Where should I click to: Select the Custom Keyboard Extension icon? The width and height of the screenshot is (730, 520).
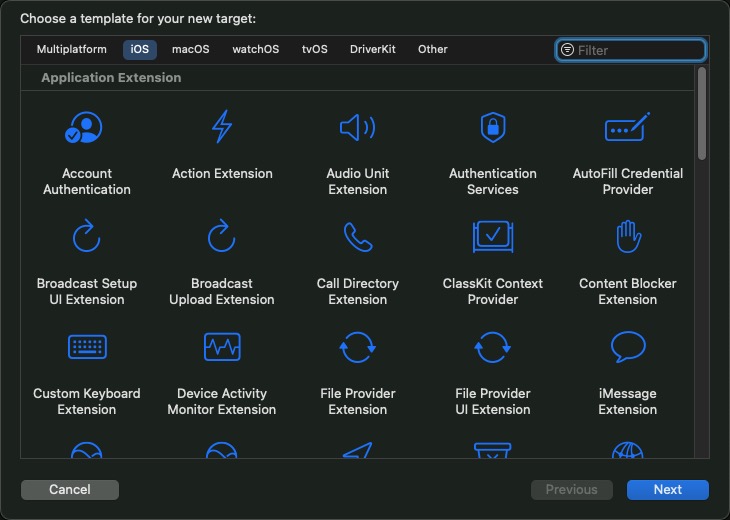(x=88, y=347)
